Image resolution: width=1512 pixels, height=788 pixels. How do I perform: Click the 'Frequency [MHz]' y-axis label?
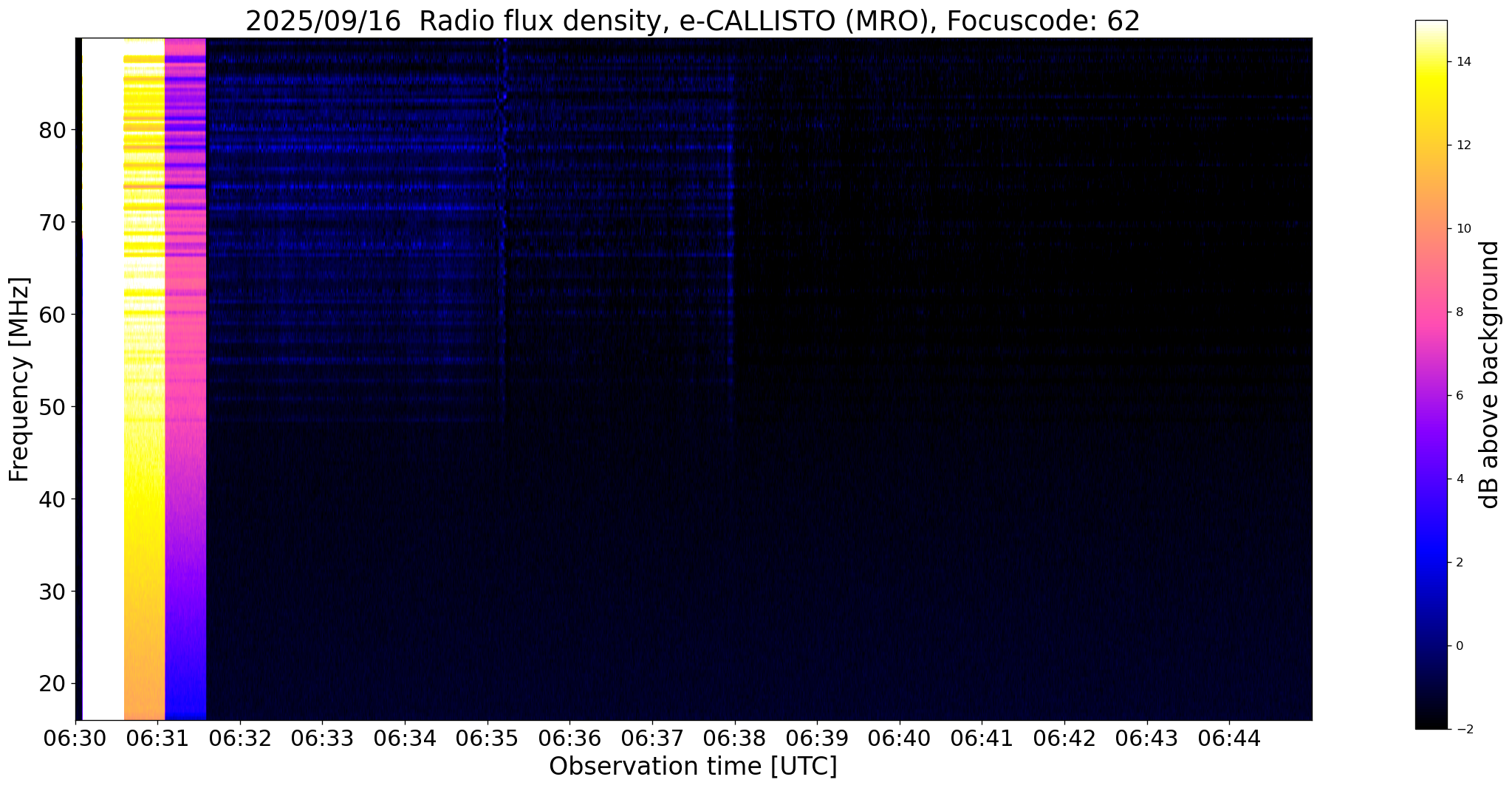click(x=19, y=379)
